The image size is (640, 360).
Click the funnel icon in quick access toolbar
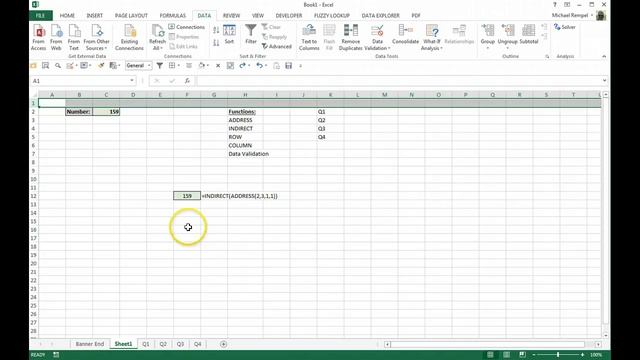tap(160, 66)
